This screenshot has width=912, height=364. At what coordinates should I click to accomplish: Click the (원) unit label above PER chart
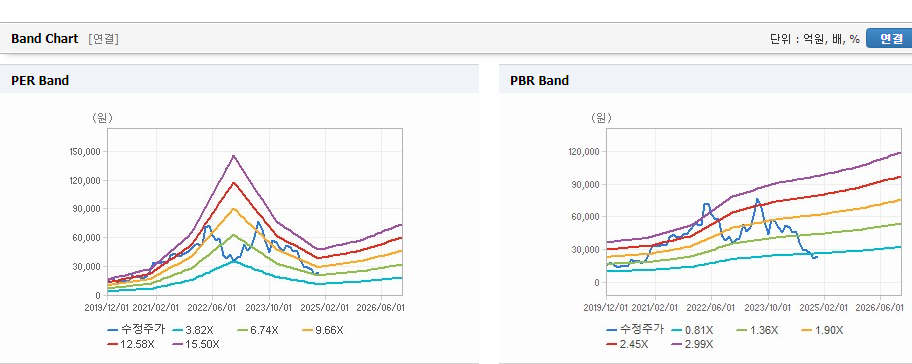(x=102, y=118)
